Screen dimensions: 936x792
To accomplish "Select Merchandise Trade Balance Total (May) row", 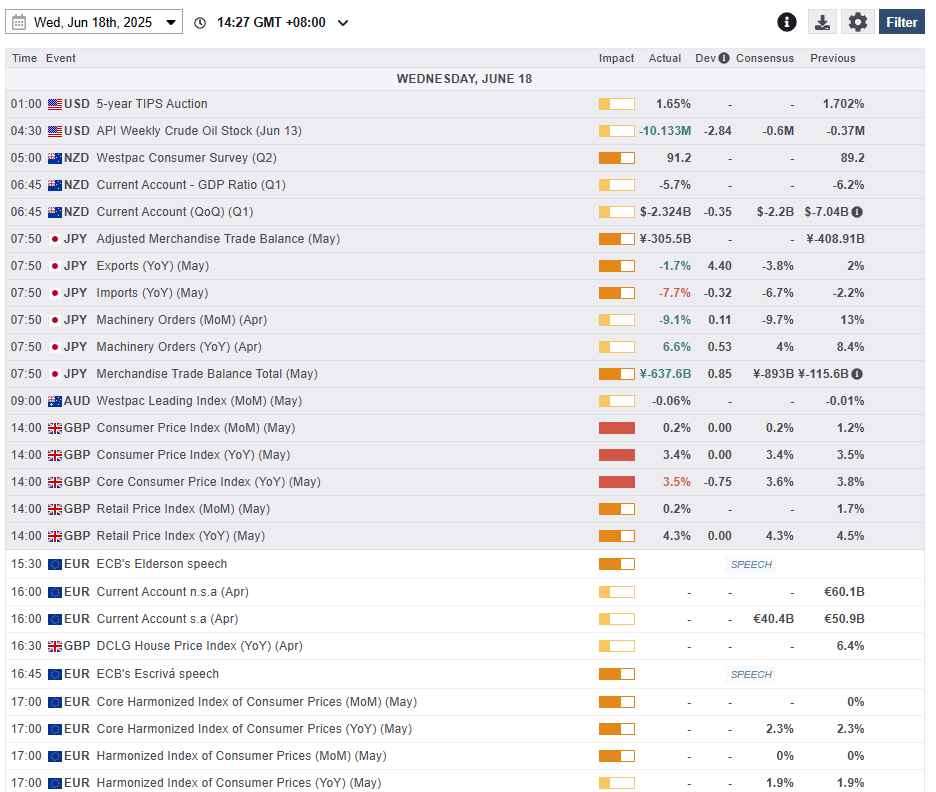I will (x=464, y=374).
